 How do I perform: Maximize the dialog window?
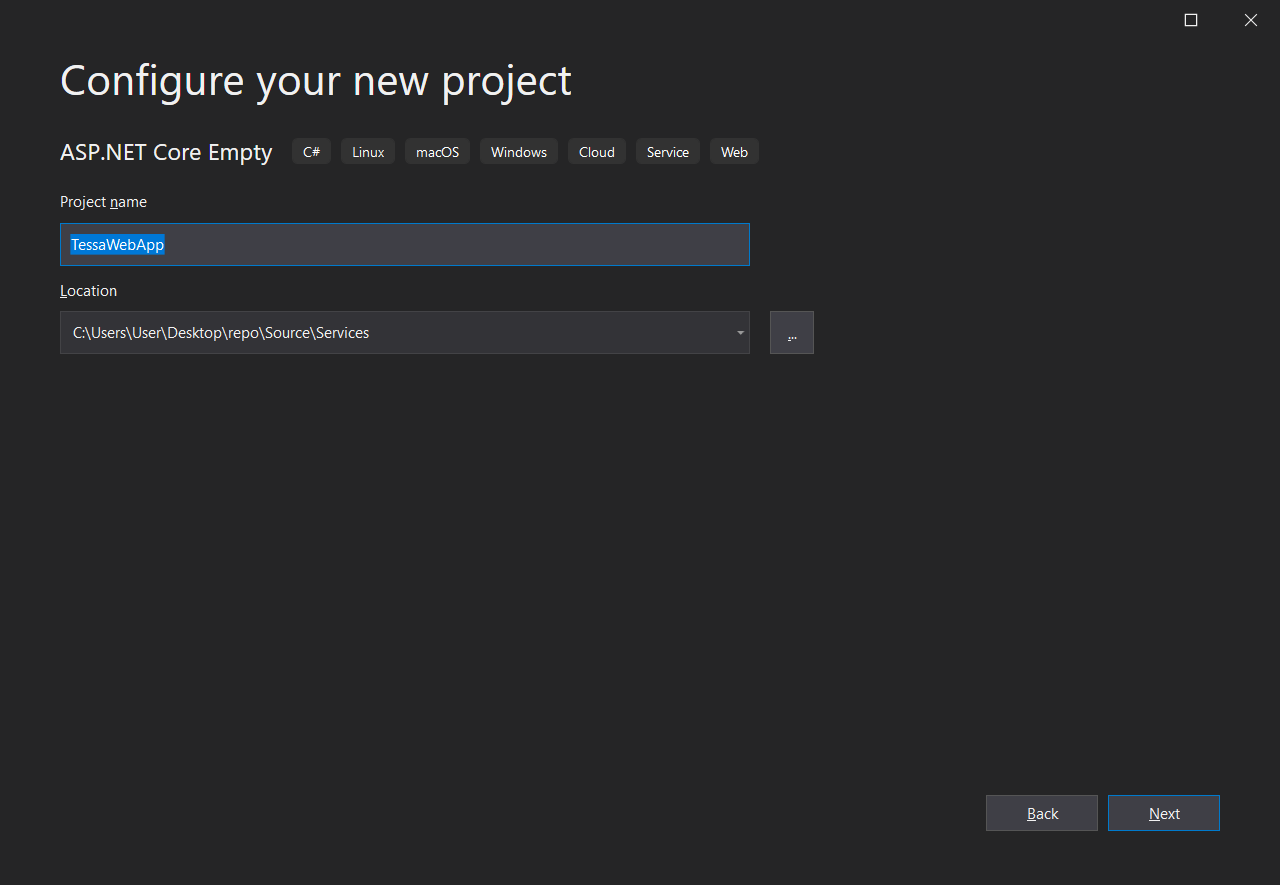click(1191, 20)
